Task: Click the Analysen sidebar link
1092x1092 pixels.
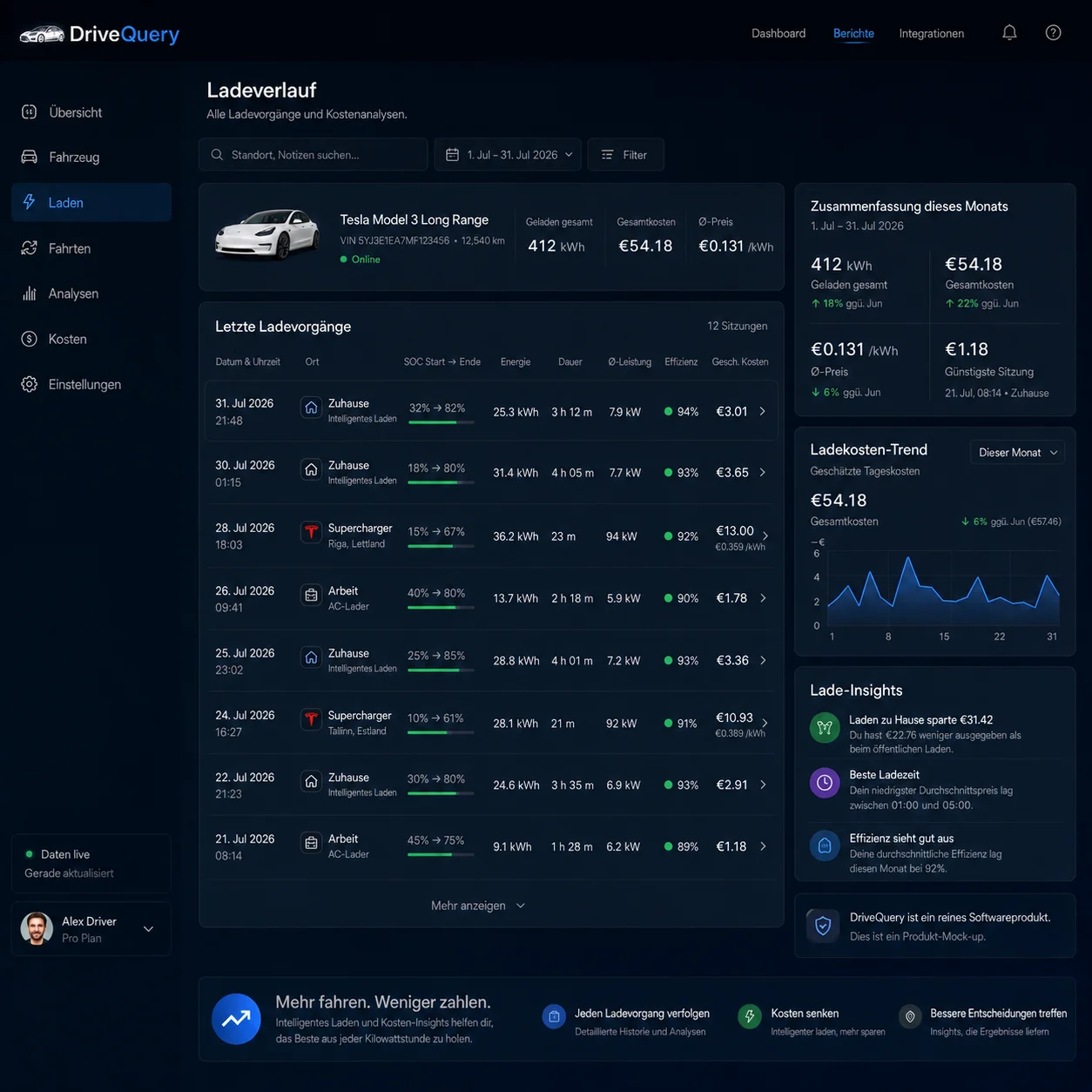Action: pyautogui.click(x=91, y=293)
